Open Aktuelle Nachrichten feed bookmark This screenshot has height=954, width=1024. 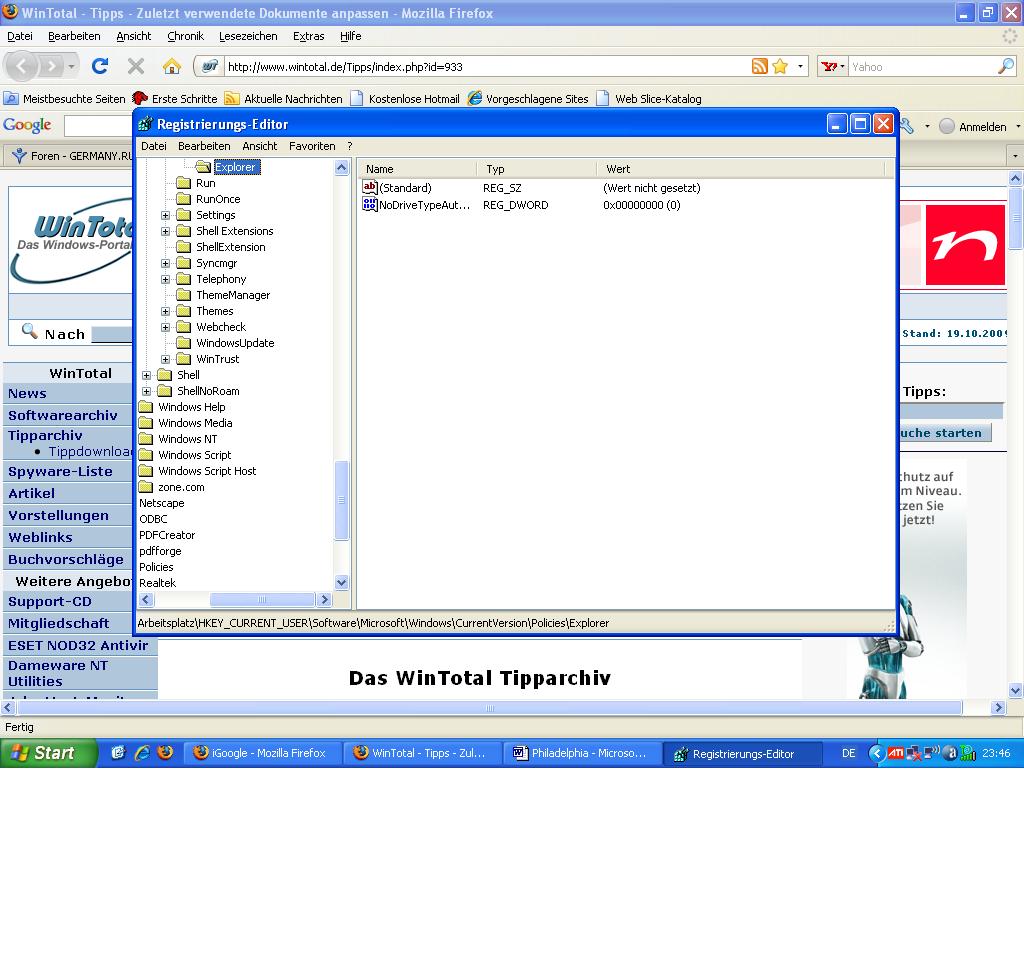click(x=284, y=99)
